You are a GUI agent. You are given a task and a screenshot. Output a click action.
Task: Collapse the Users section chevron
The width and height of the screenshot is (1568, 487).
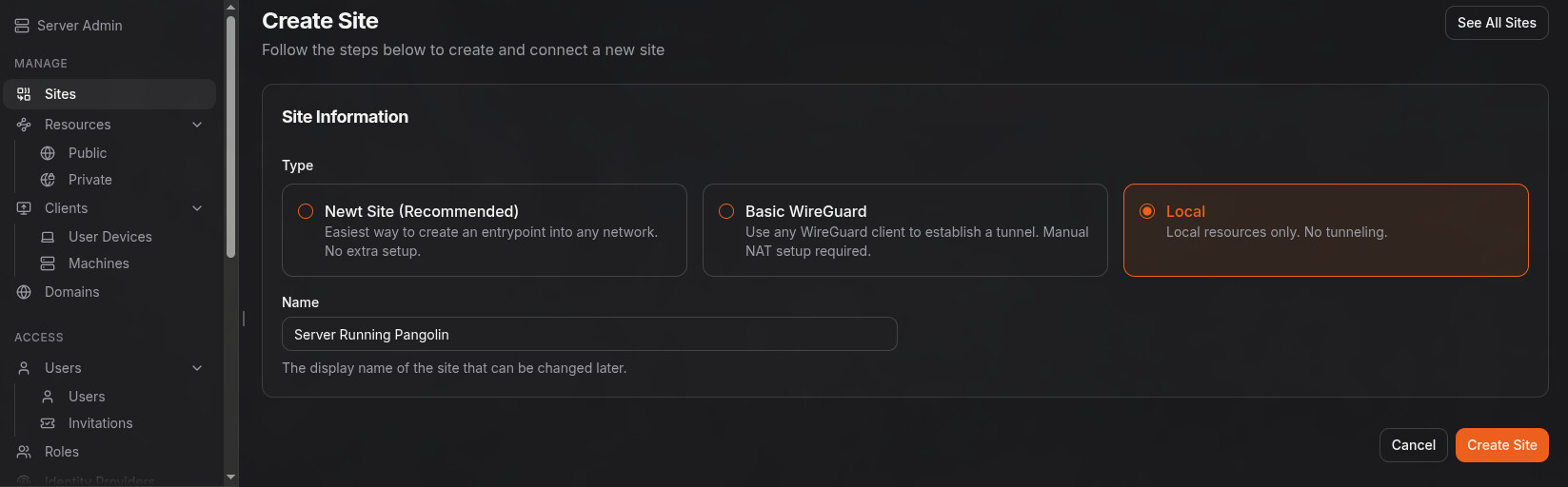point(197,368)
